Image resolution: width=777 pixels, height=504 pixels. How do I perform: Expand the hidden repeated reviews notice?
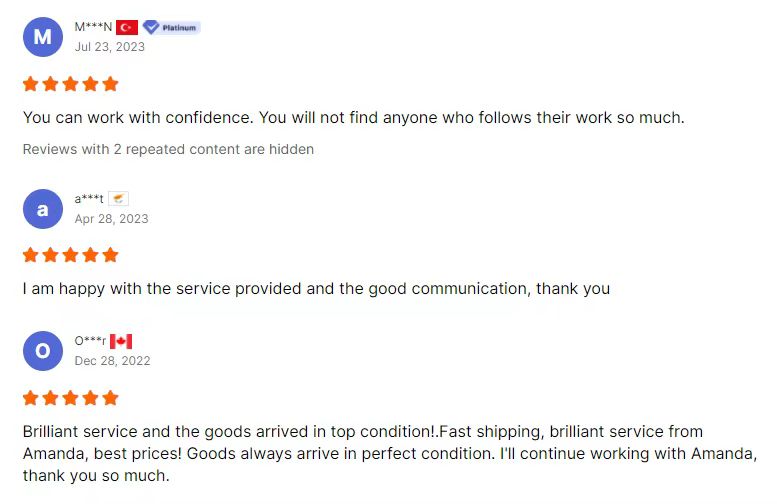click(x=168, y=149)
